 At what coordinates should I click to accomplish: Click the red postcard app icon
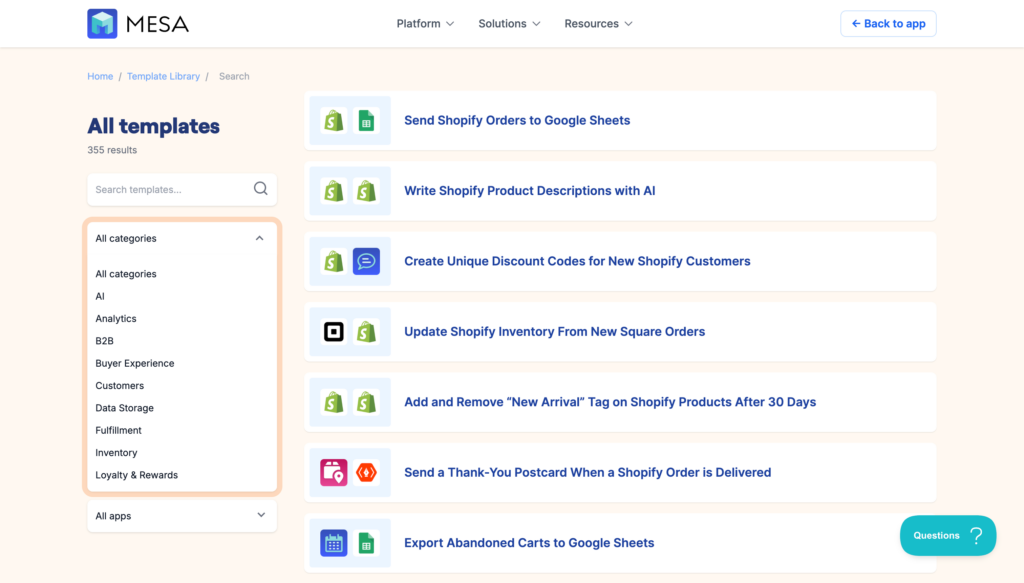[x=366, y=473]
